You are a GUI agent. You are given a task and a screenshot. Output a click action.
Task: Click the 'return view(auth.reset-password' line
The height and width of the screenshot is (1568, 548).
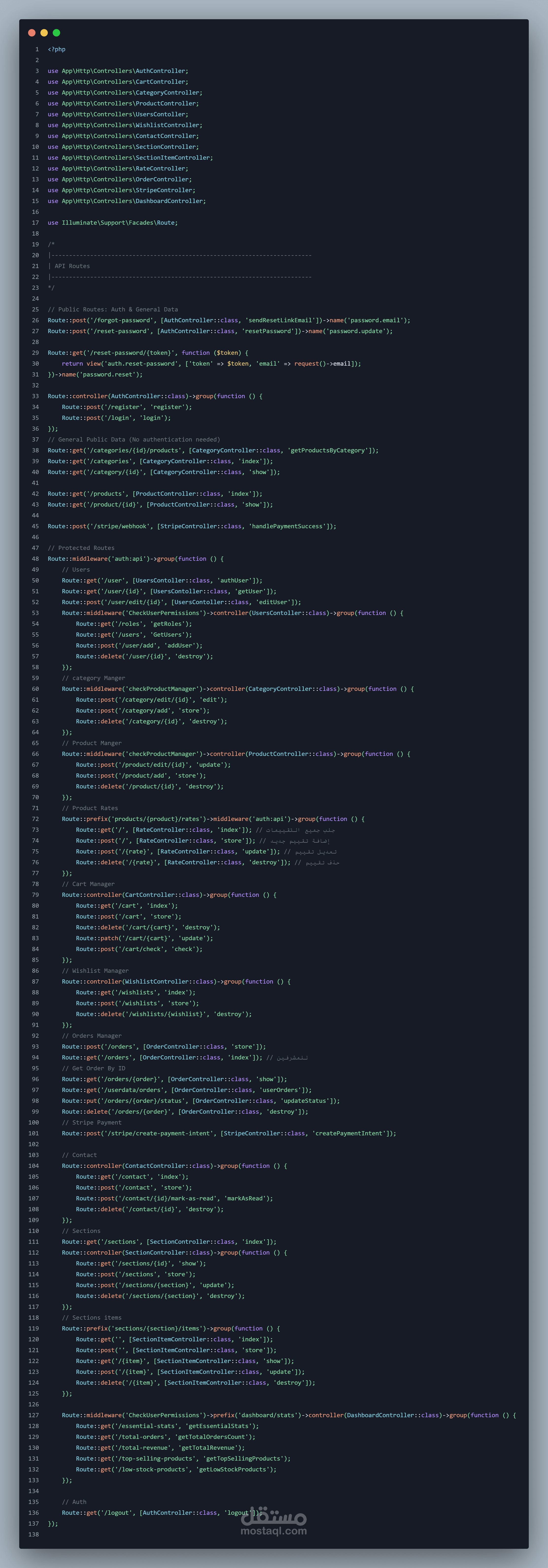211,364
